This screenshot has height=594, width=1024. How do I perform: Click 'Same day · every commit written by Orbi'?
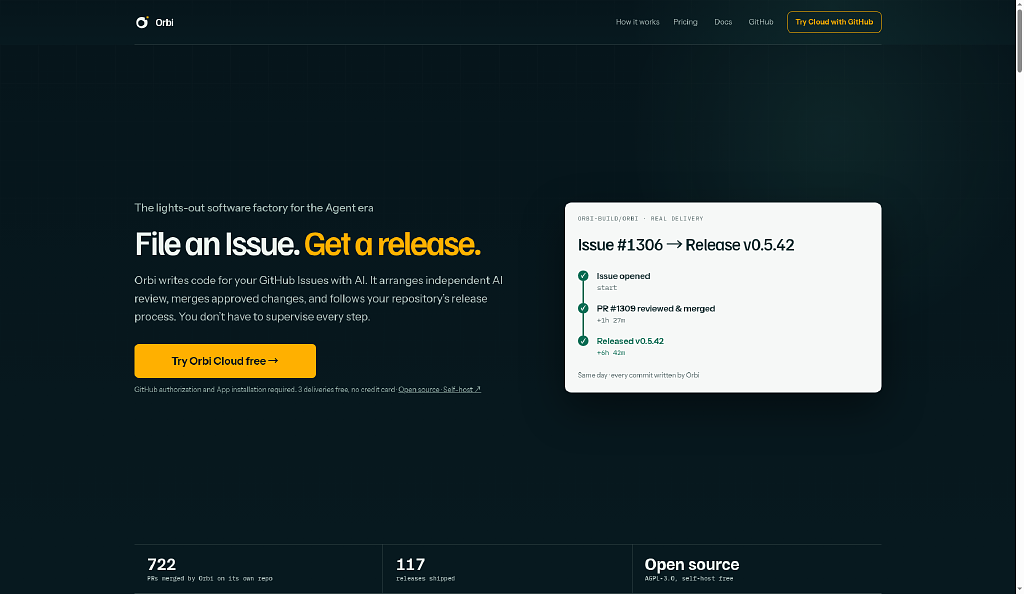tap(639, 375)
